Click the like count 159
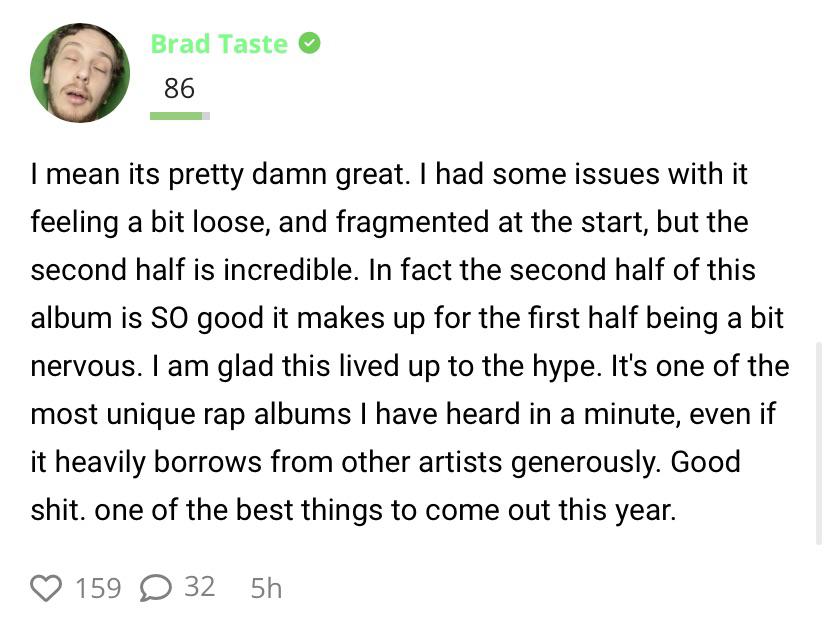828x629 pixels. point(97,589)
